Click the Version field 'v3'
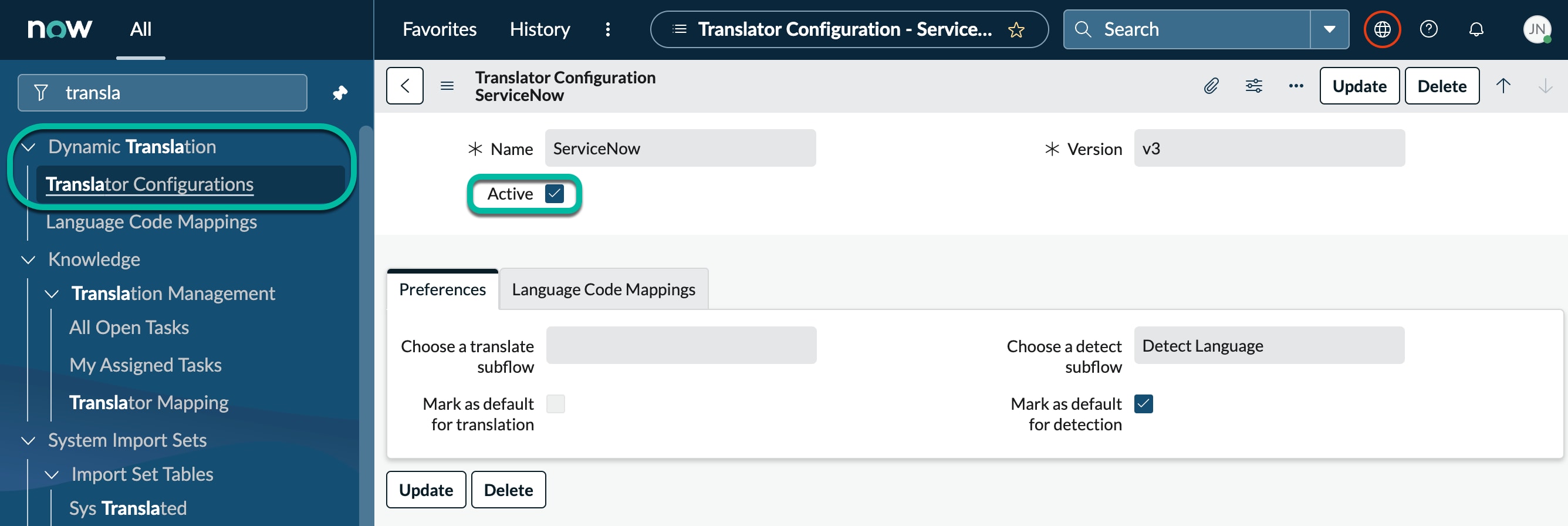This screenshot has width=1568, height=526. (x=1269, y=148)
